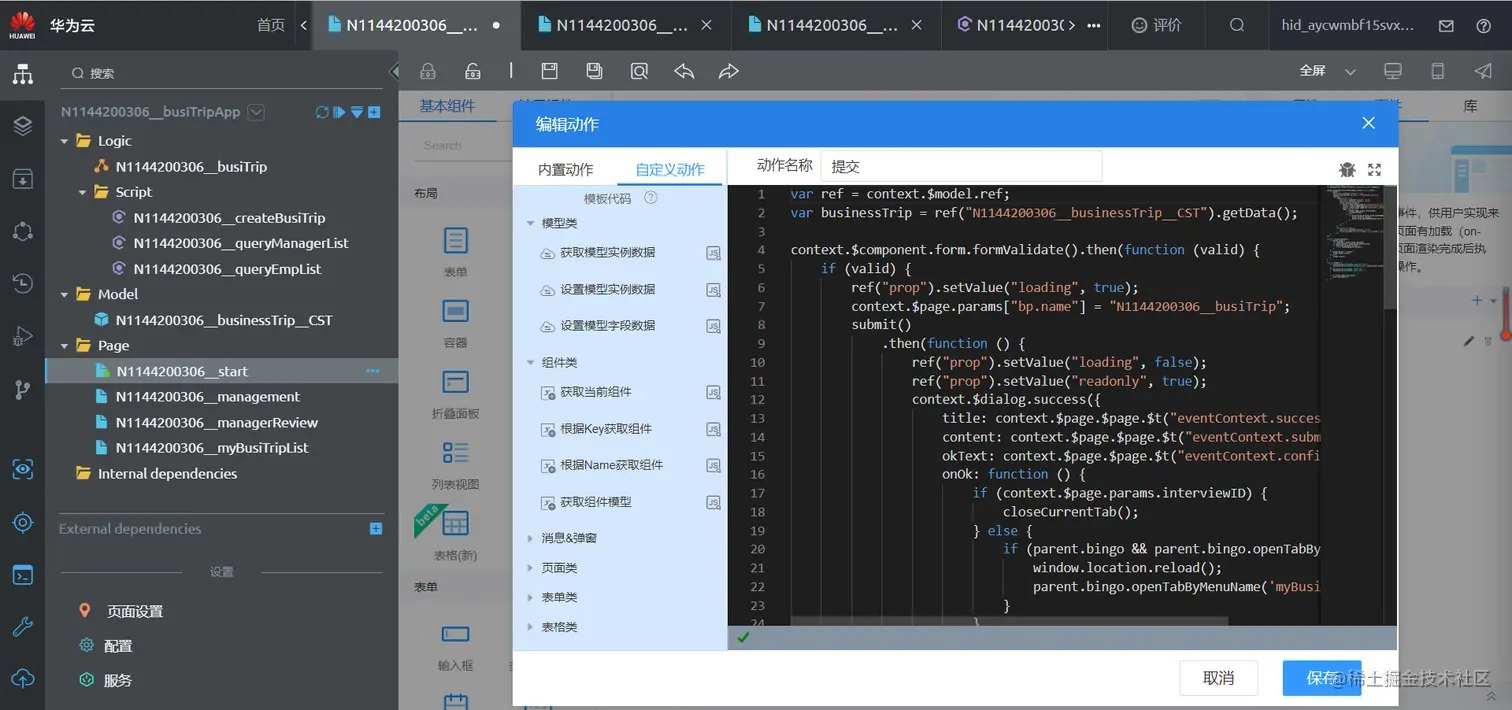Click the 取消 button to cancel editing

(1218, 678)
